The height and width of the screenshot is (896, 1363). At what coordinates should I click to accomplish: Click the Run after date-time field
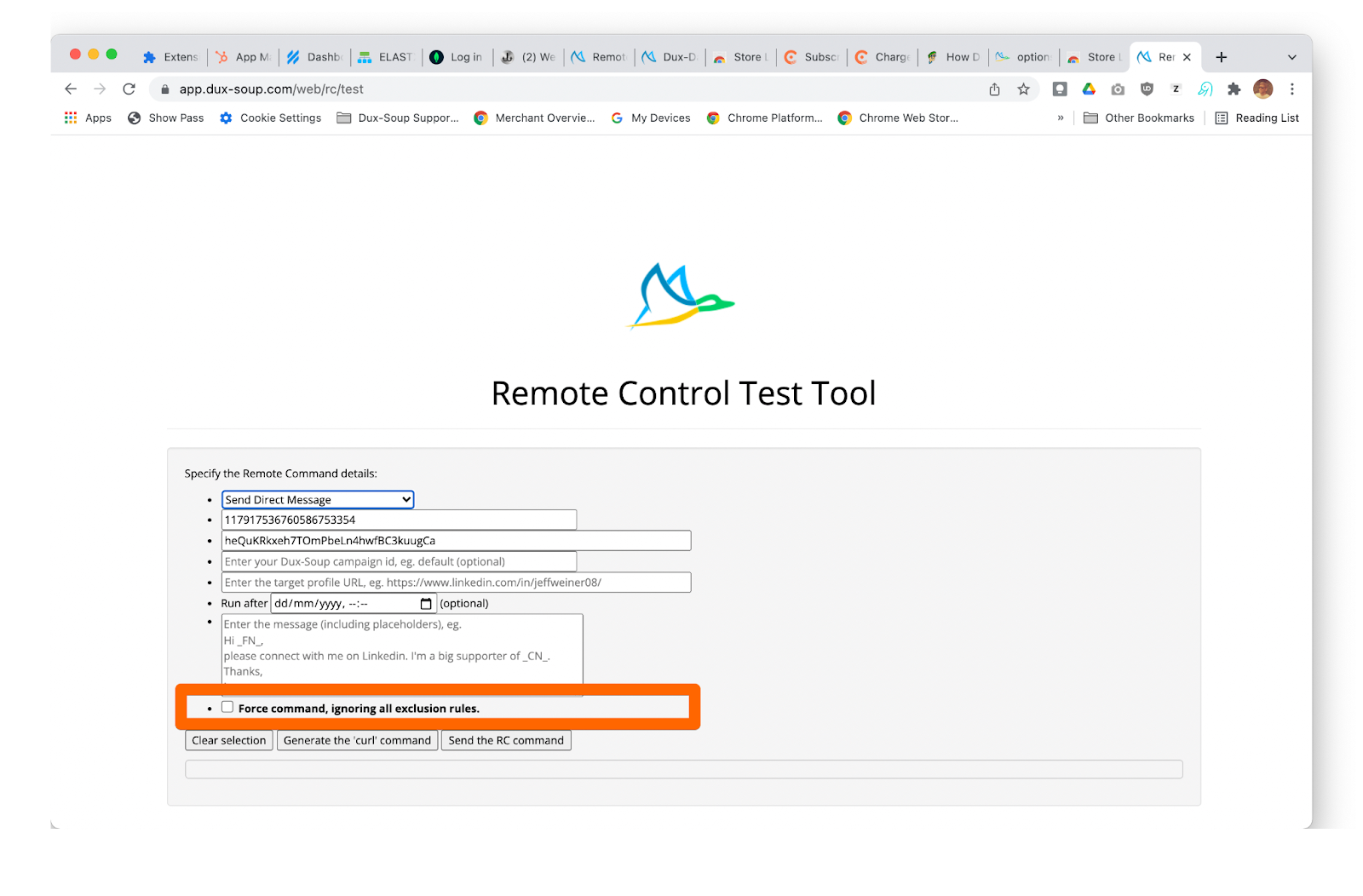354,603
